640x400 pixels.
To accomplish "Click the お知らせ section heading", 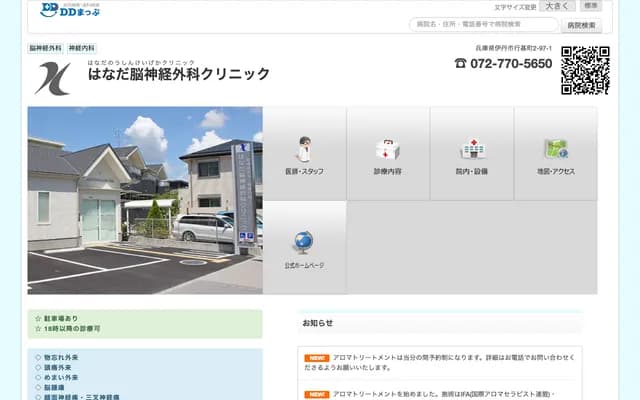I will (x=318, y=323).
